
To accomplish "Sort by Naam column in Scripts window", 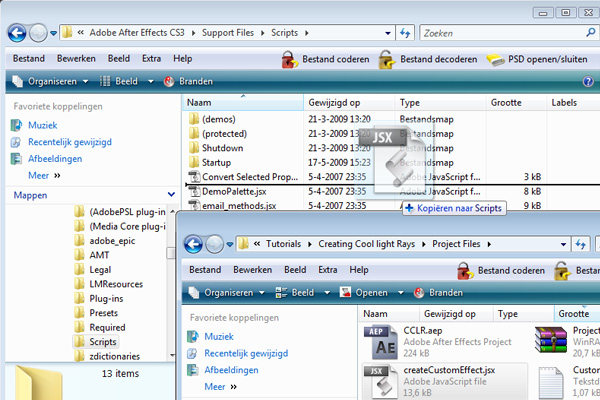I will click(243, 103).
